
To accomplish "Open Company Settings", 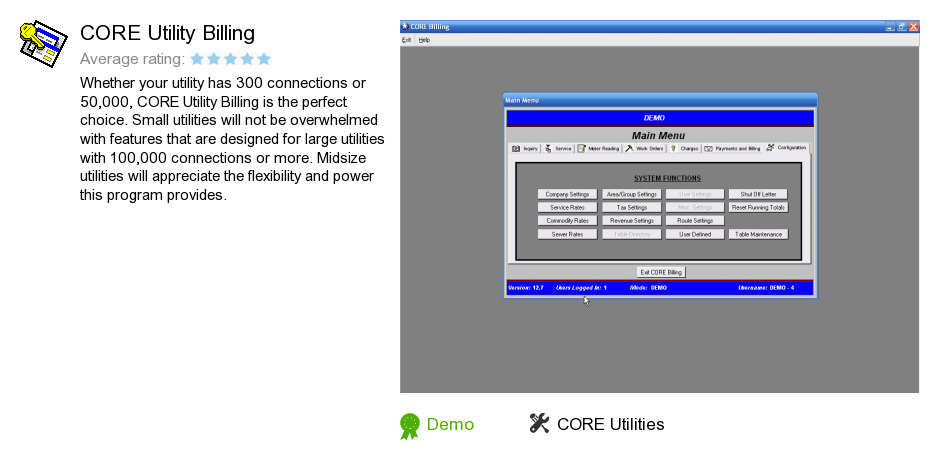I will 567,194.
